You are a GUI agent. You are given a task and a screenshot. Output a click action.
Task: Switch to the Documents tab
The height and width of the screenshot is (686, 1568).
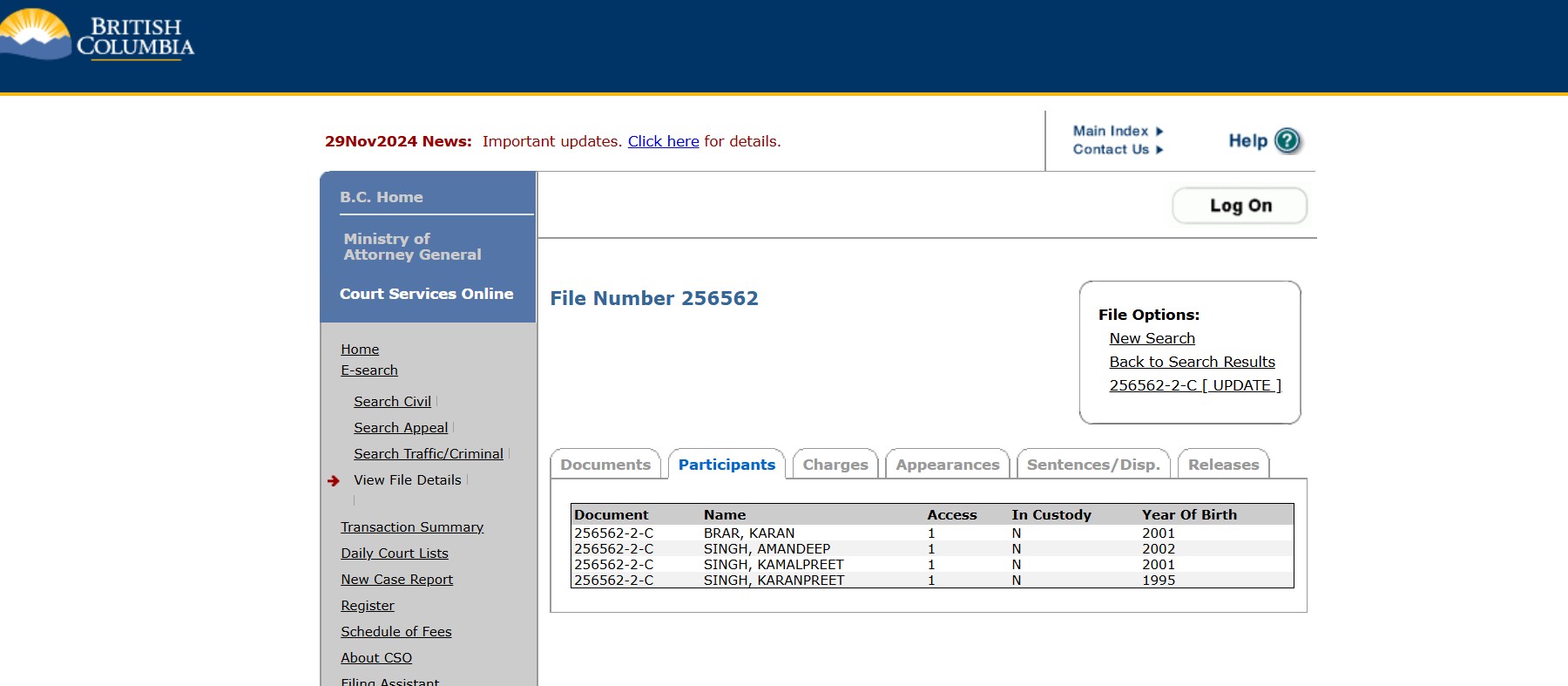click(x=605, y=465)
